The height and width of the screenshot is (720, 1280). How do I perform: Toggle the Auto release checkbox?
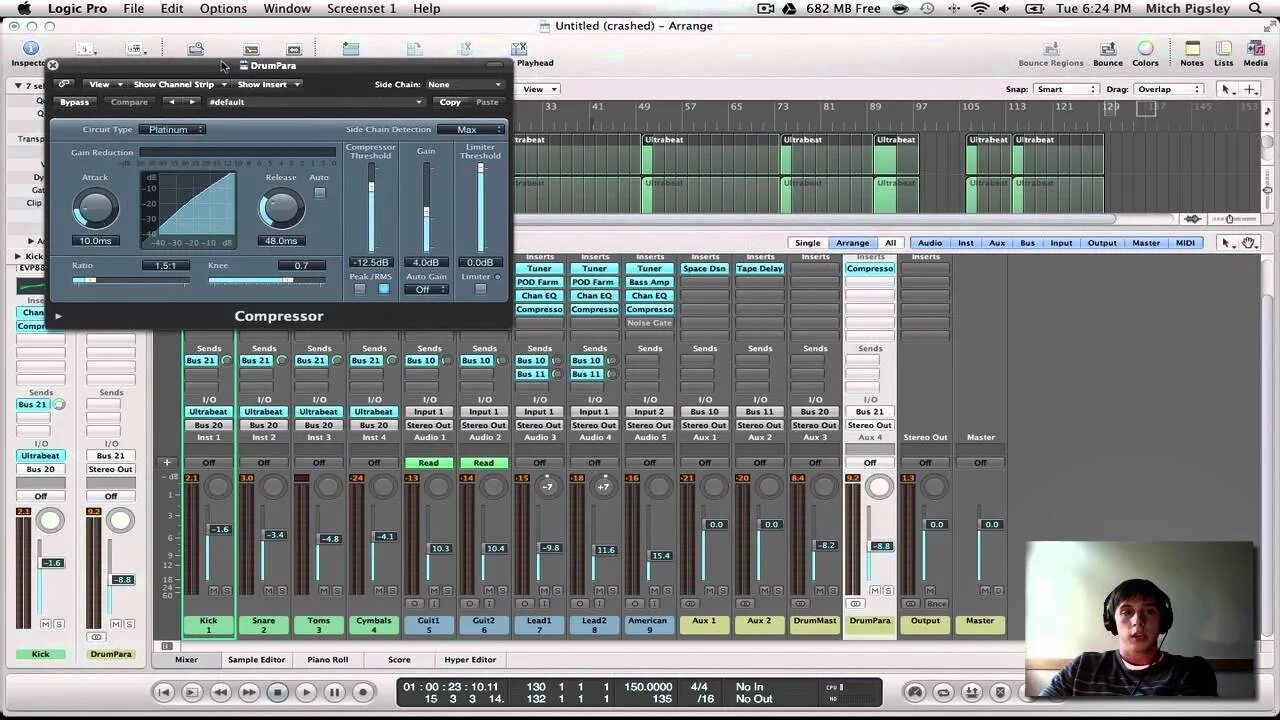point(319,193)
